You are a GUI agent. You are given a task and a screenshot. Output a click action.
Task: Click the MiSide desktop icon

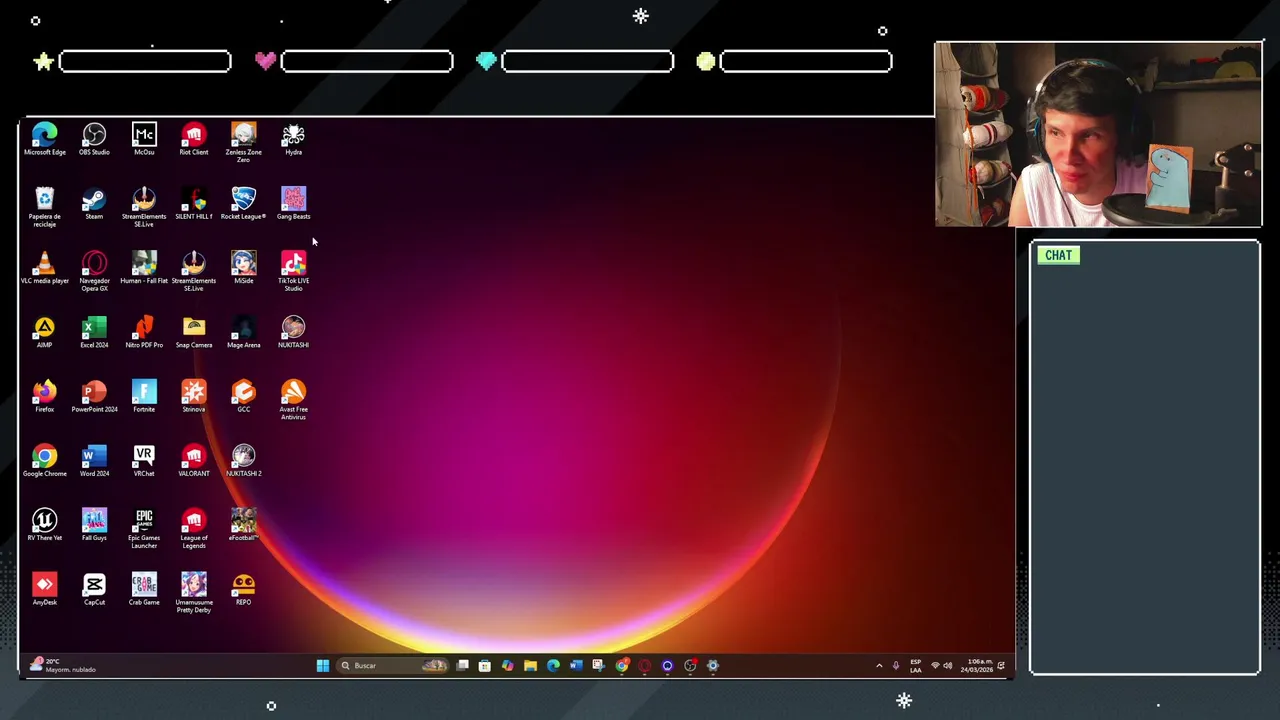[x=243, y=267]
